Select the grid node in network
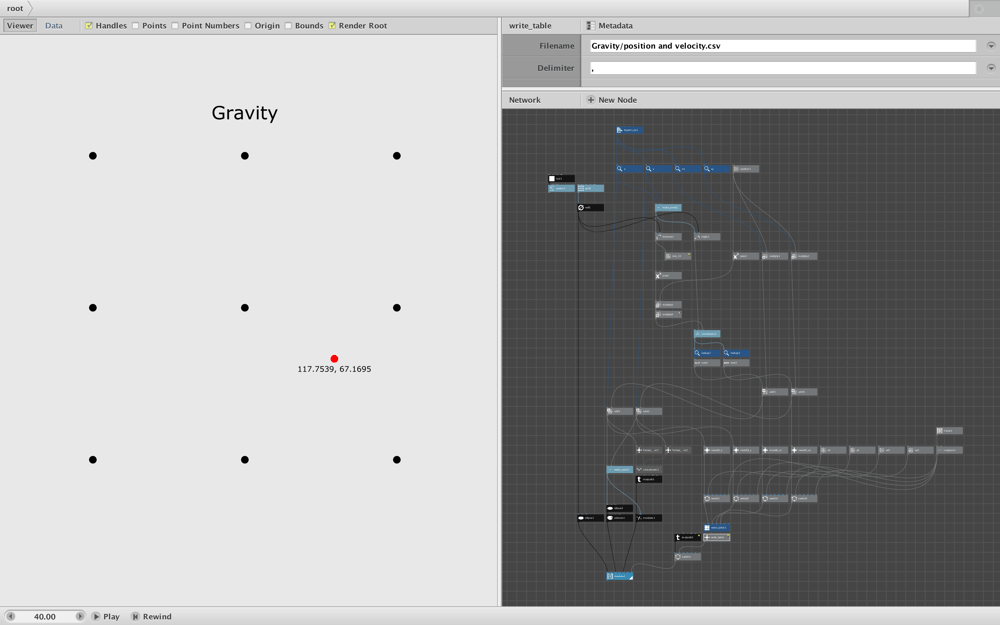Image resolution: width=1000 pixels, height=625 pixels. click(591, 188)
